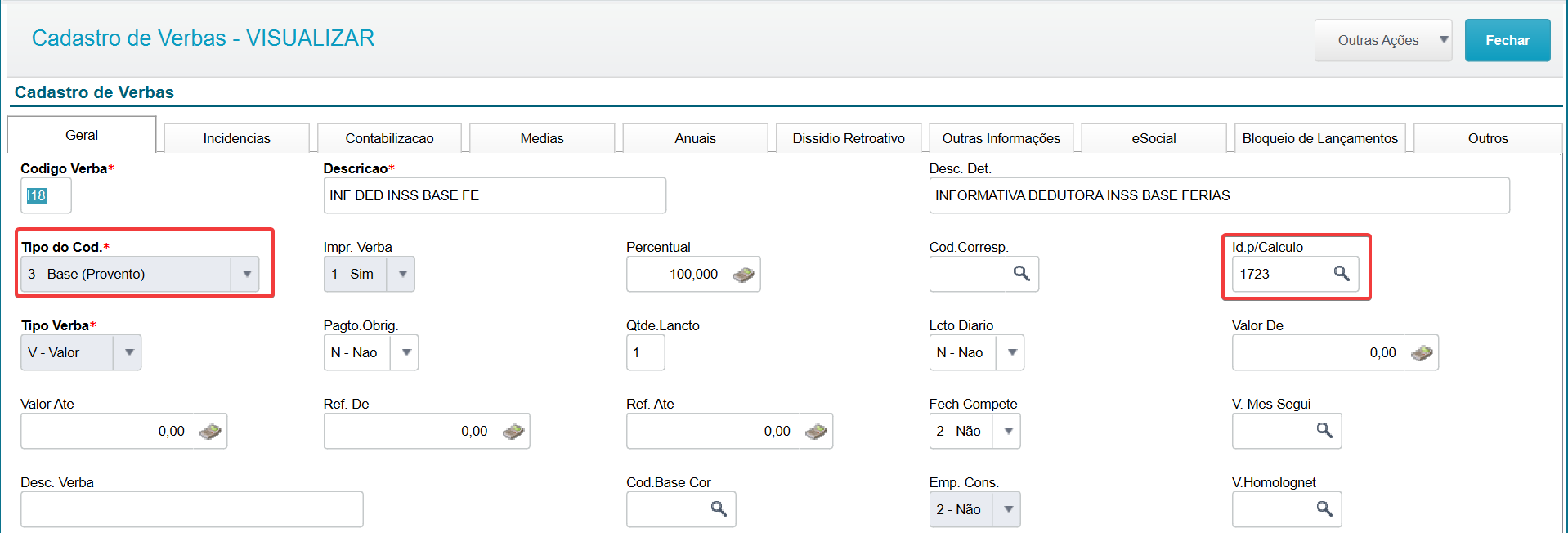This screenshot has width=1568, height=533.
Task: Expand the Fech Compete dropdown
Action: (x=1006, y=431)
